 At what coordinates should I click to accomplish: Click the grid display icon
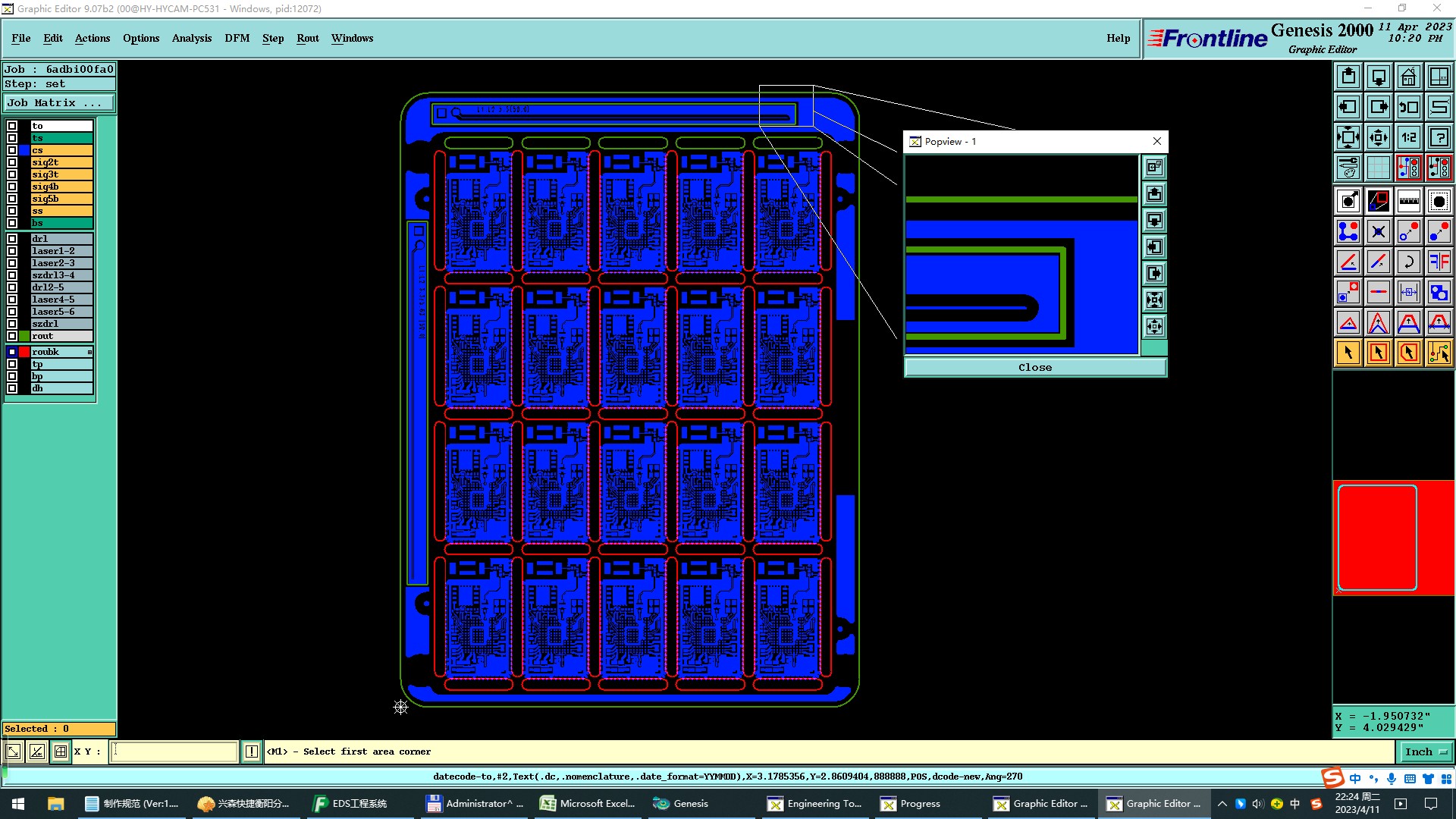pos(1378,168)
